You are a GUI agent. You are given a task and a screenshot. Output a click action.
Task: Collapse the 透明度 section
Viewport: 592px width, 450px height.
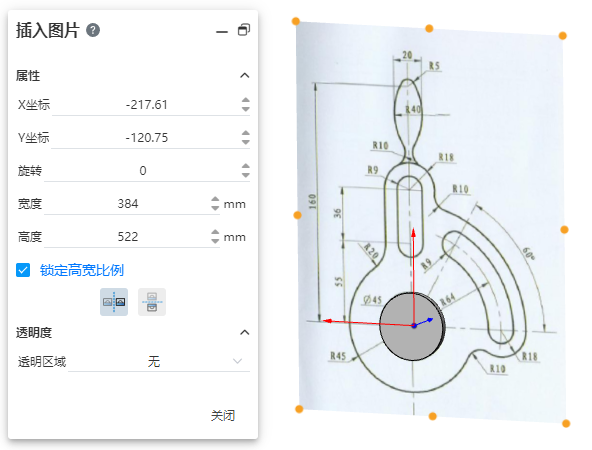pyautogui.click(x=245, y=332)
